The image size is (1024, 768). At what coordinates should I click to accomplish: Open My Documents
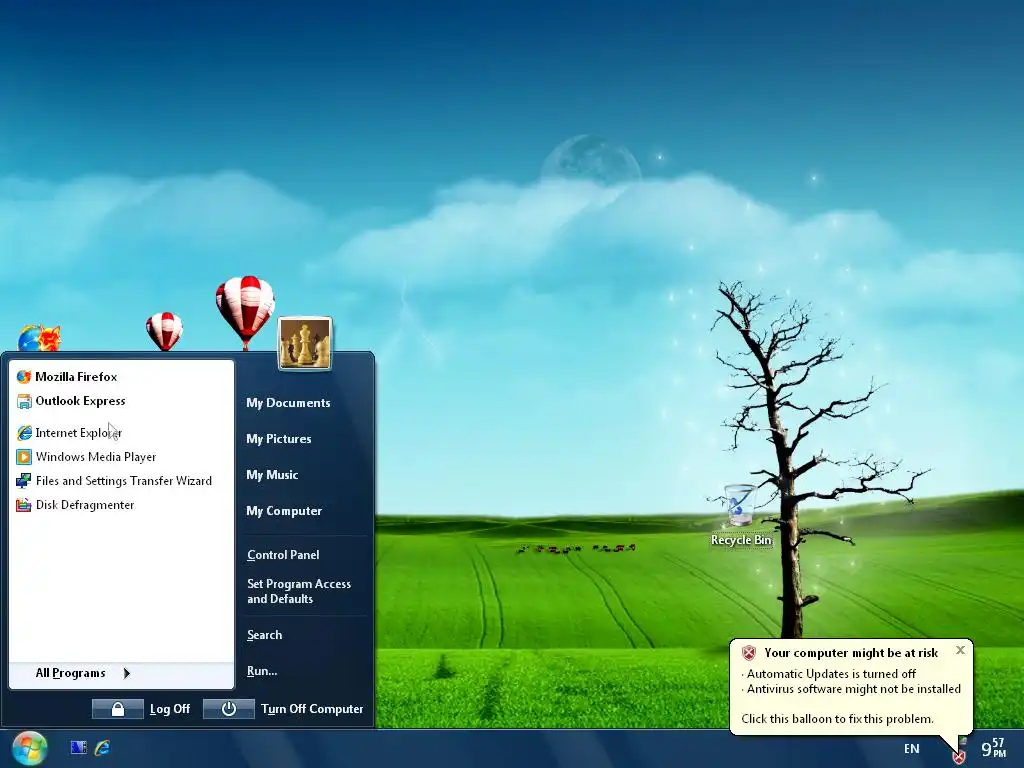coord(288,403)
